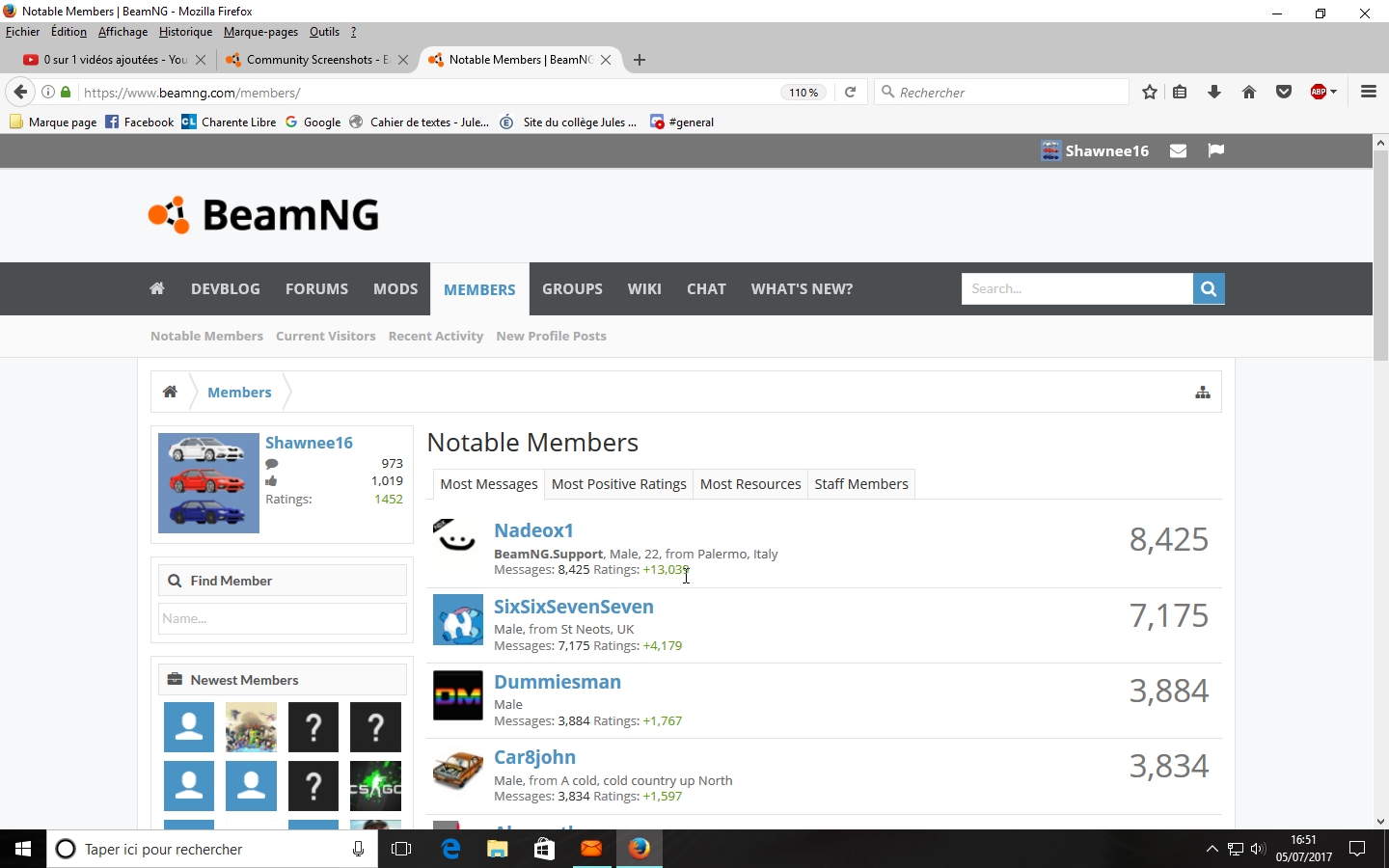Go to FORUMS in navigation

pyautogui.click(x=316, y=288)
